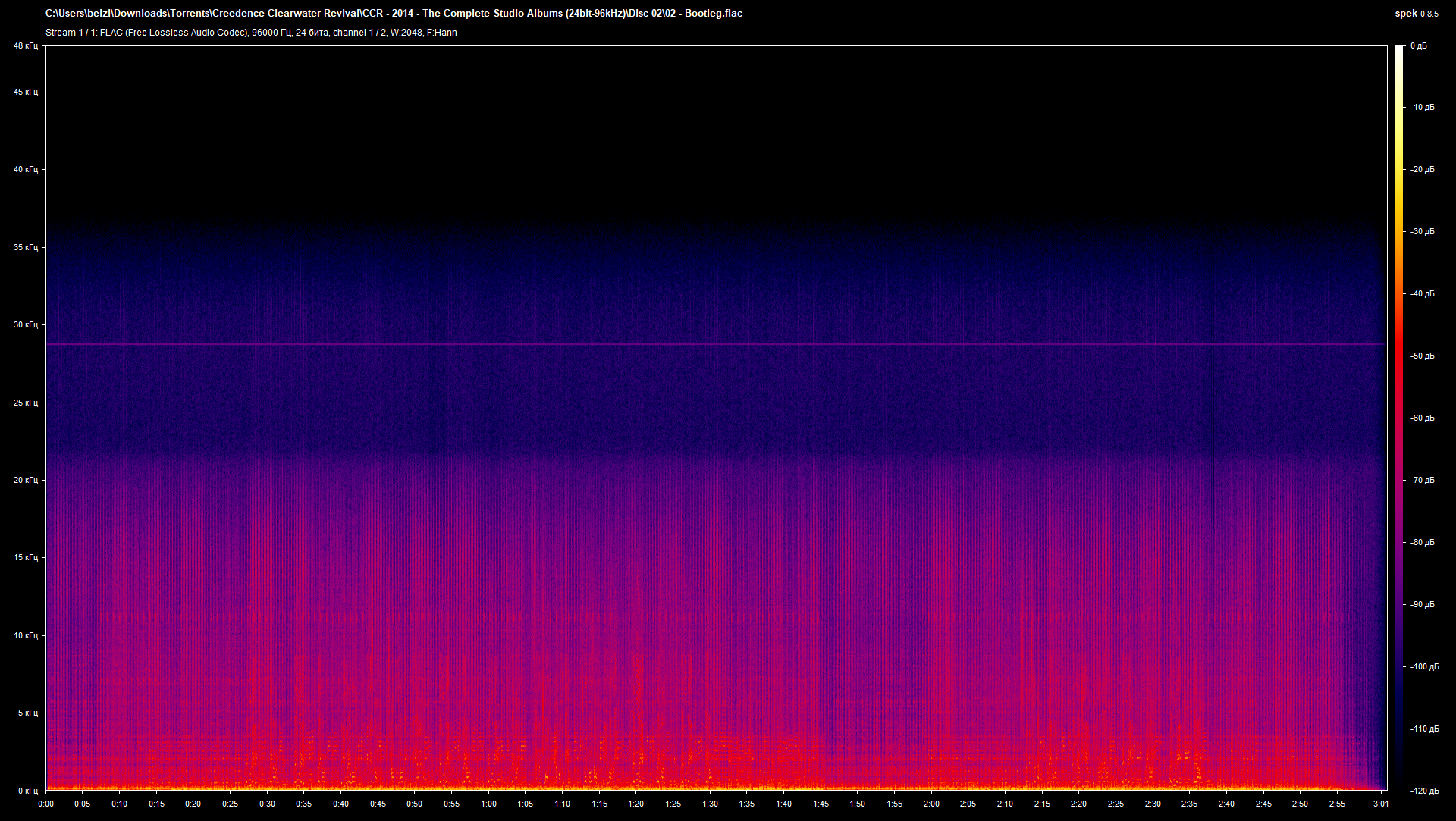Click the -120 дБ legend label
This screenshot has height=821, width=1456.
1423,790
